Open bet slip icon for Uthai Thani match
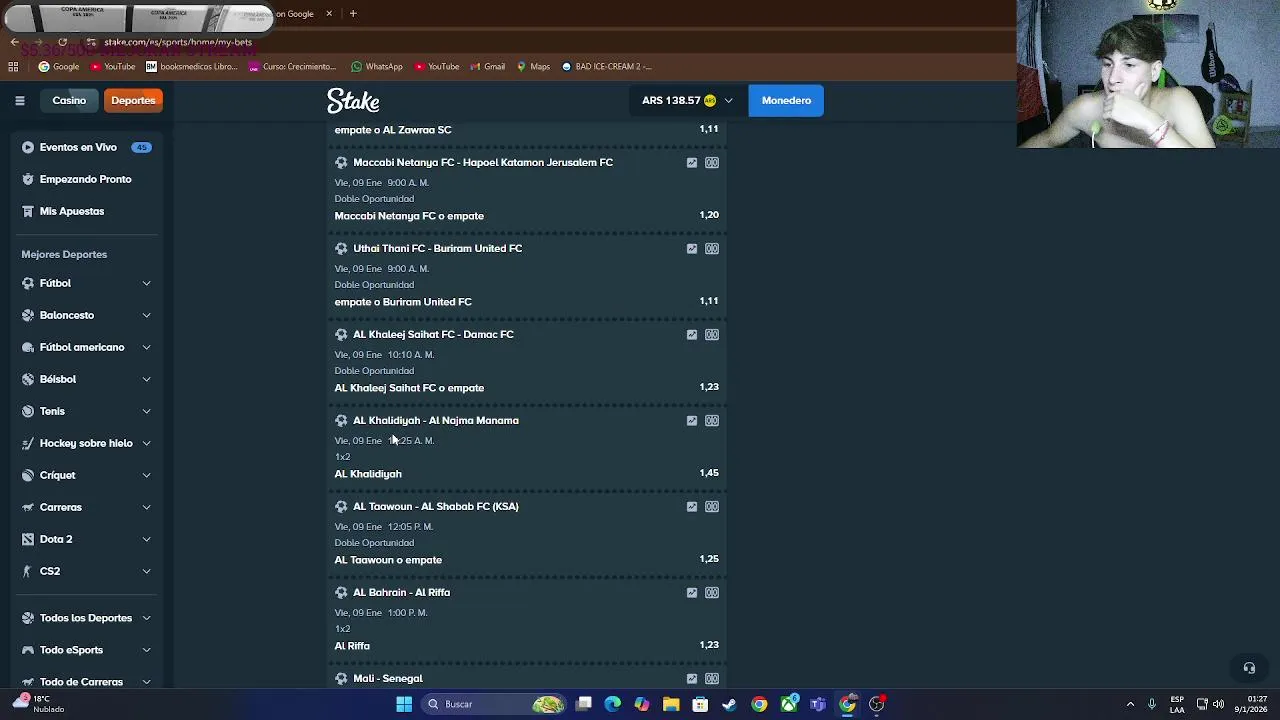1280x720 pixels. click(712, 248)
